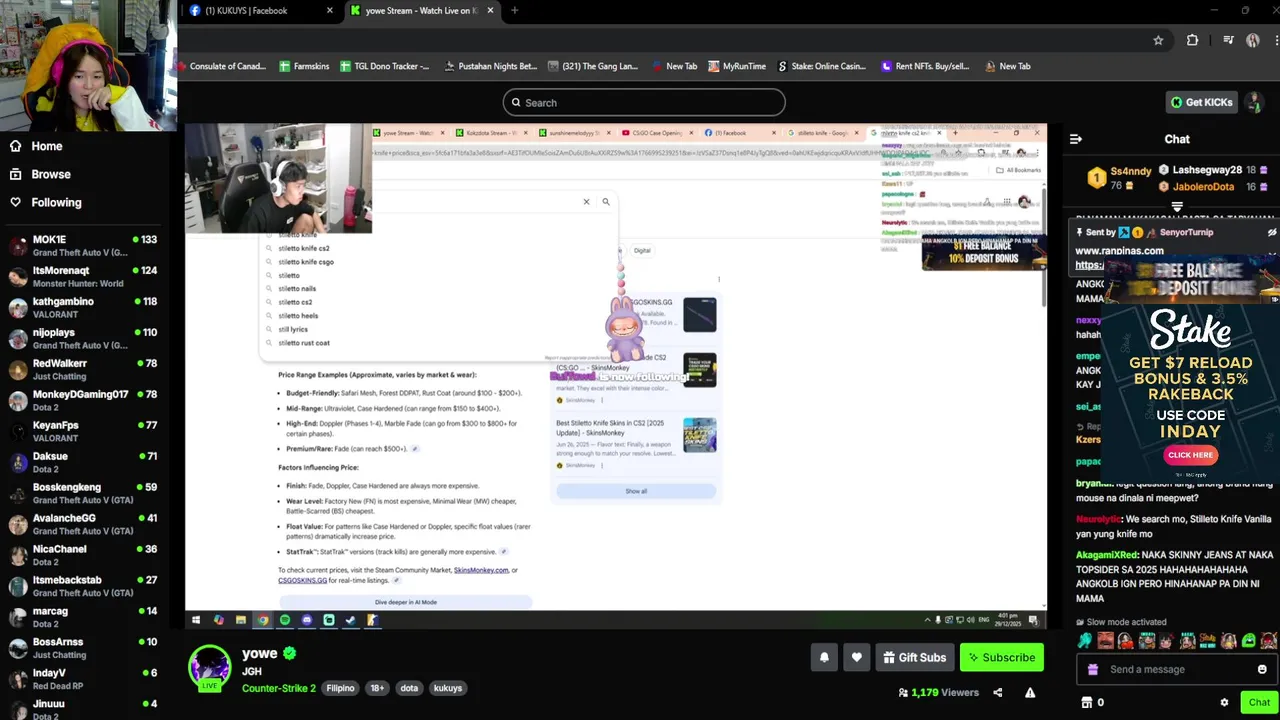Screen dimensions: 1280x720
Task: Click the viewers count icon
Action: (903, 692)
